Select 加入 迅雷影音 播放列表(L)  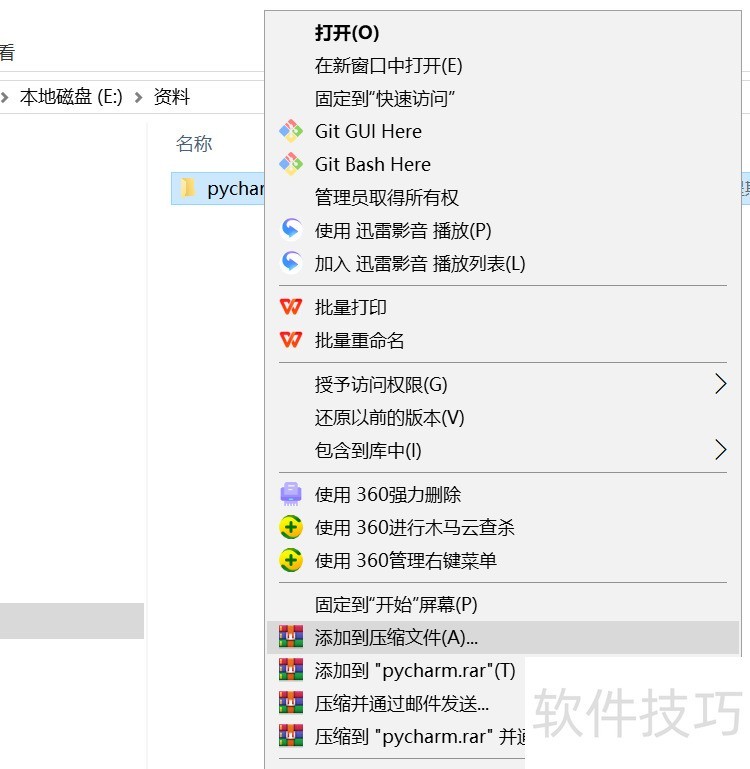(x=503, y=263)
